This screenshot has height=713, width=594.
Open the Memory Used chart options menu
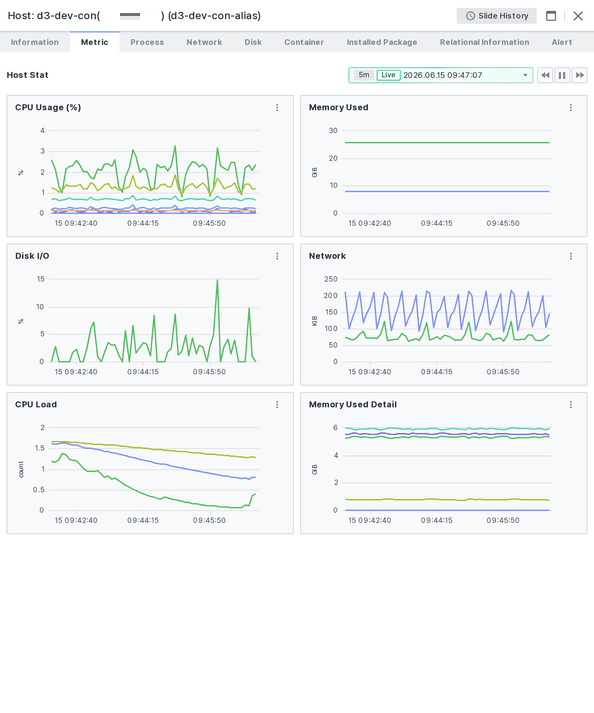click(571, 108)
